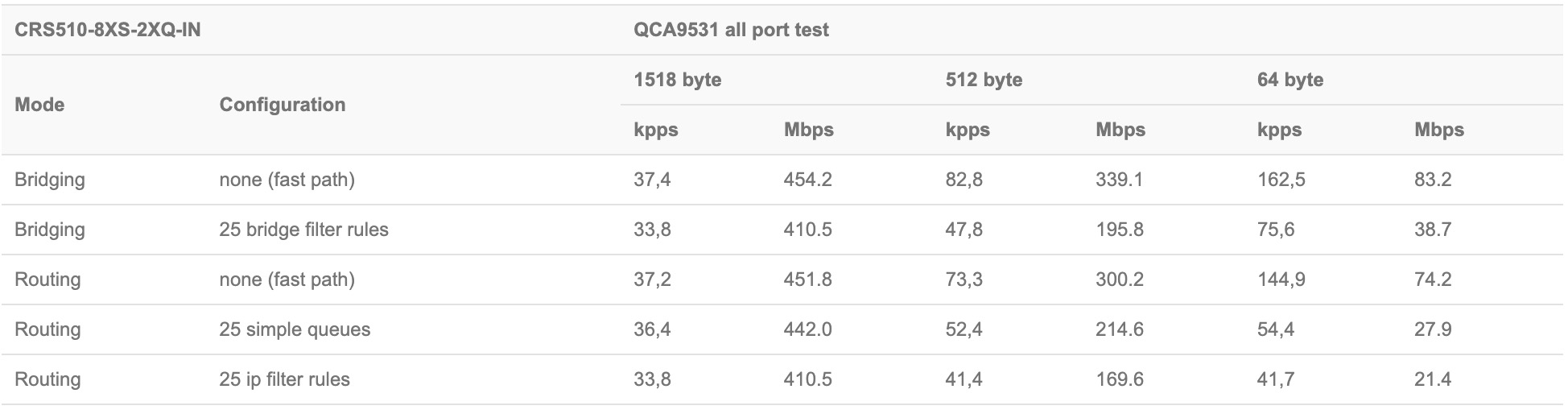Screen dimensions: 1568x414
Task: Click the 454.2 Mbps value
Action: point(807,180)
